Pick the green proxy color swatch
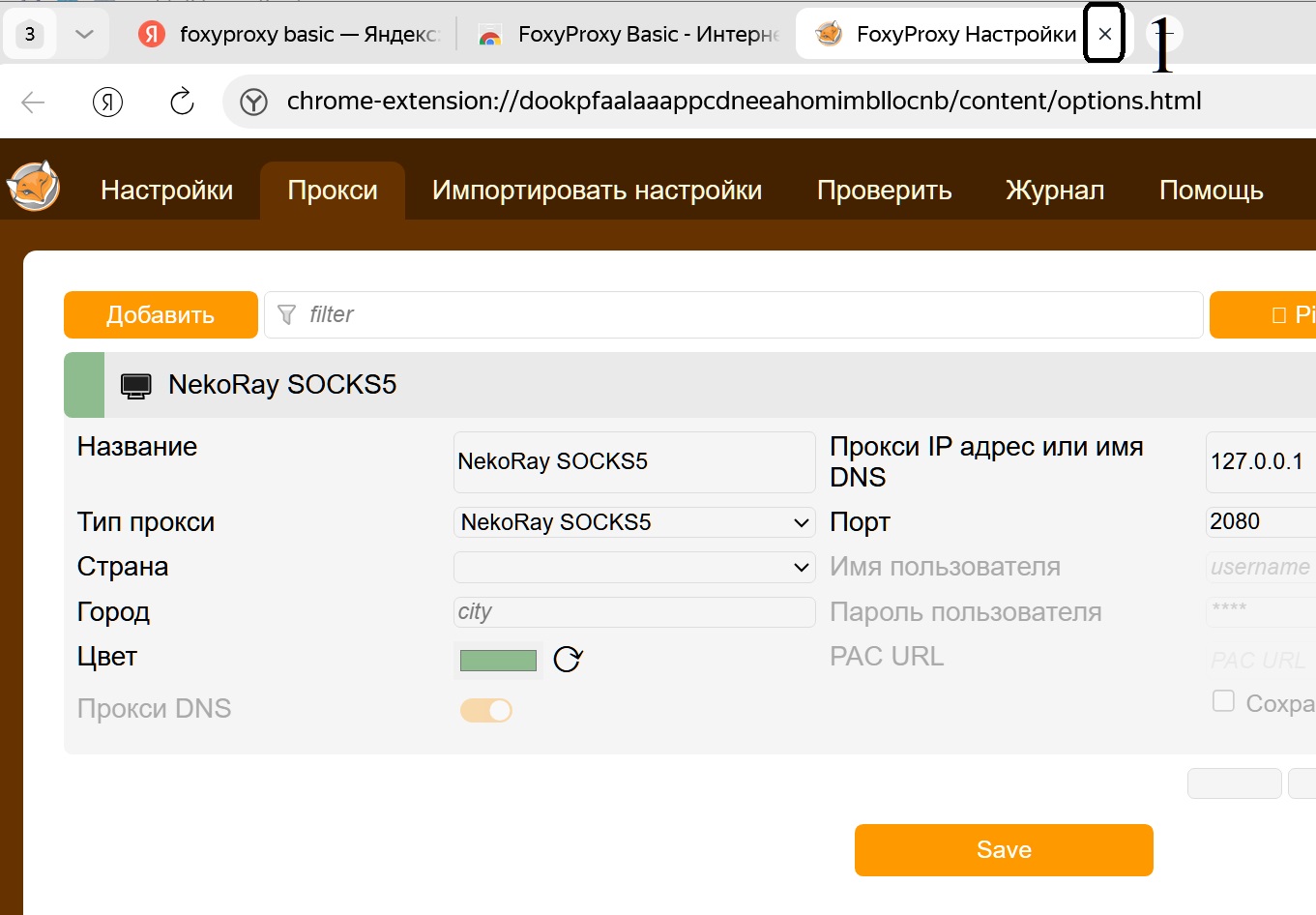This screenshot has height=915, width=1316. click(x=498, y=661)
